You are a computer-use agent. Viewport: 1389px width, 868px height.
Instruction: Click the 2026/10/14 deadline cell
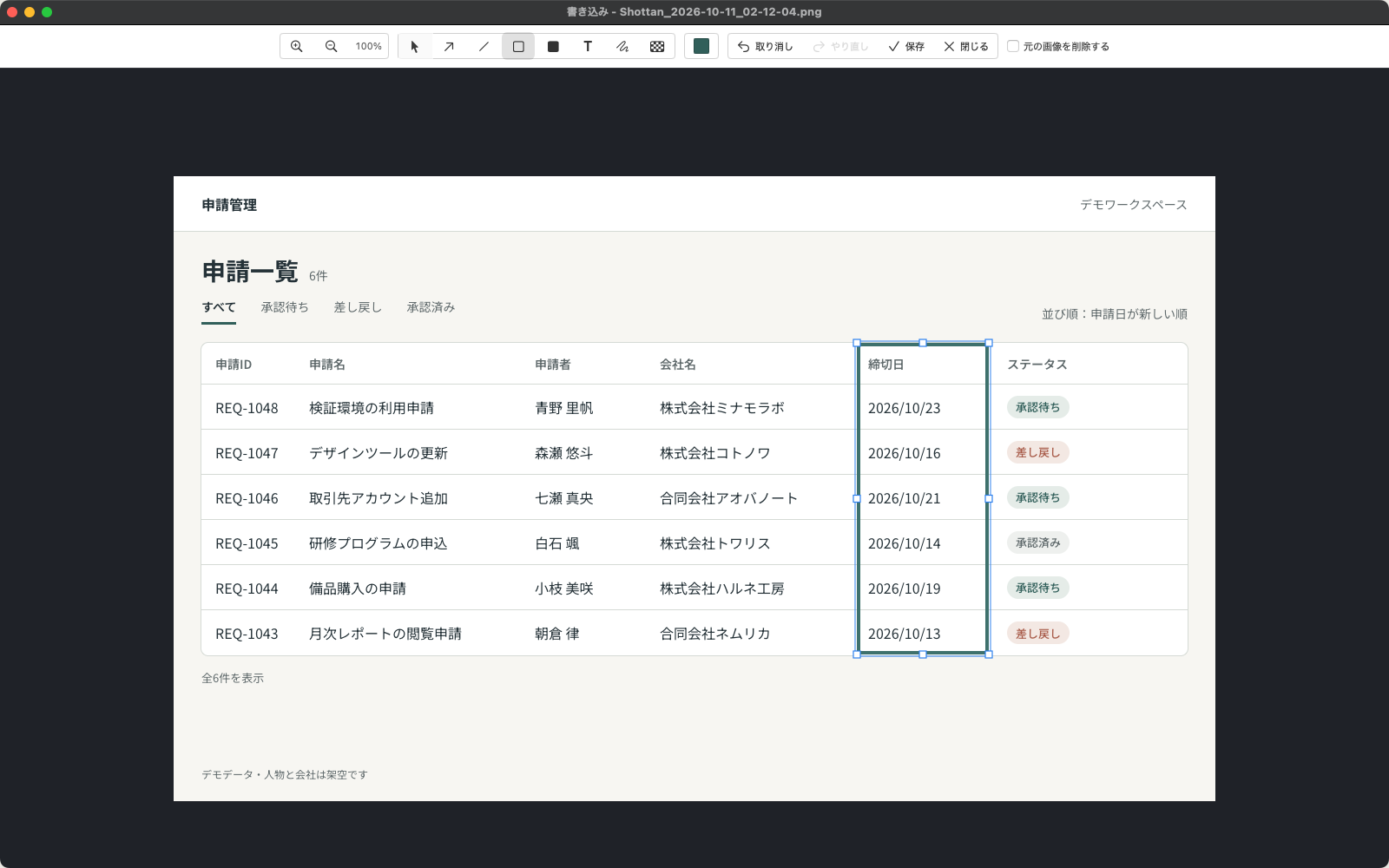(x=904, y=543)
